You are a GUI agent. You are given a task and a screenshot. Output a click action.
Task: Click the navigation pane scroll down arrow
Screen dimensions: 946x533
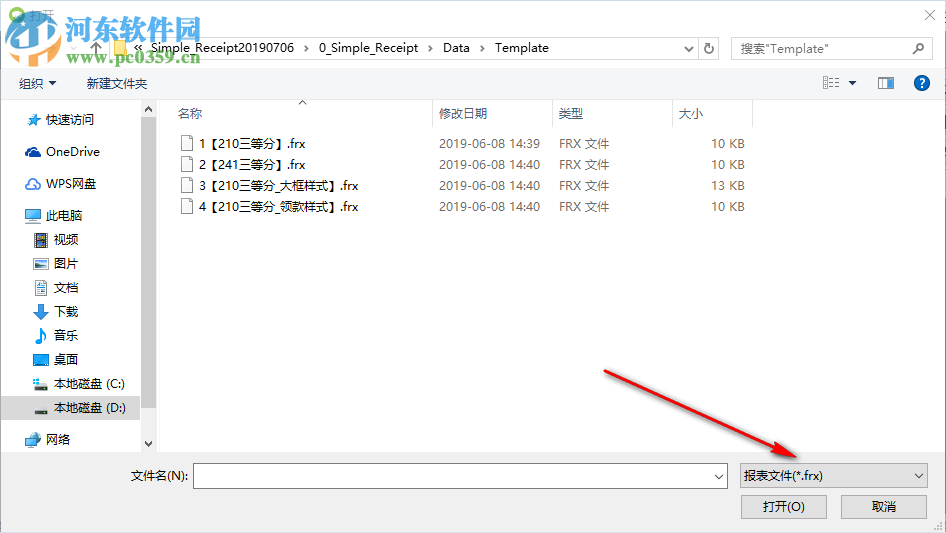[x=148, y=444]
